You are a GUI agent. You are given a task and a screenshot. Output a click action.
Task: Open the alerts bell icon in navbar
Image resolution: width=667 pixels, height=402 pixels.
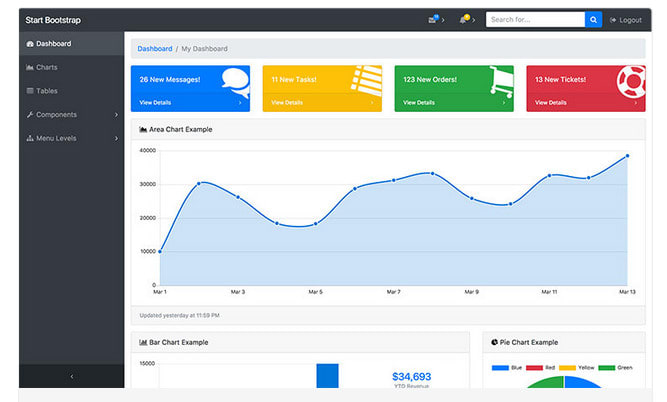click(x=464, y=19)
